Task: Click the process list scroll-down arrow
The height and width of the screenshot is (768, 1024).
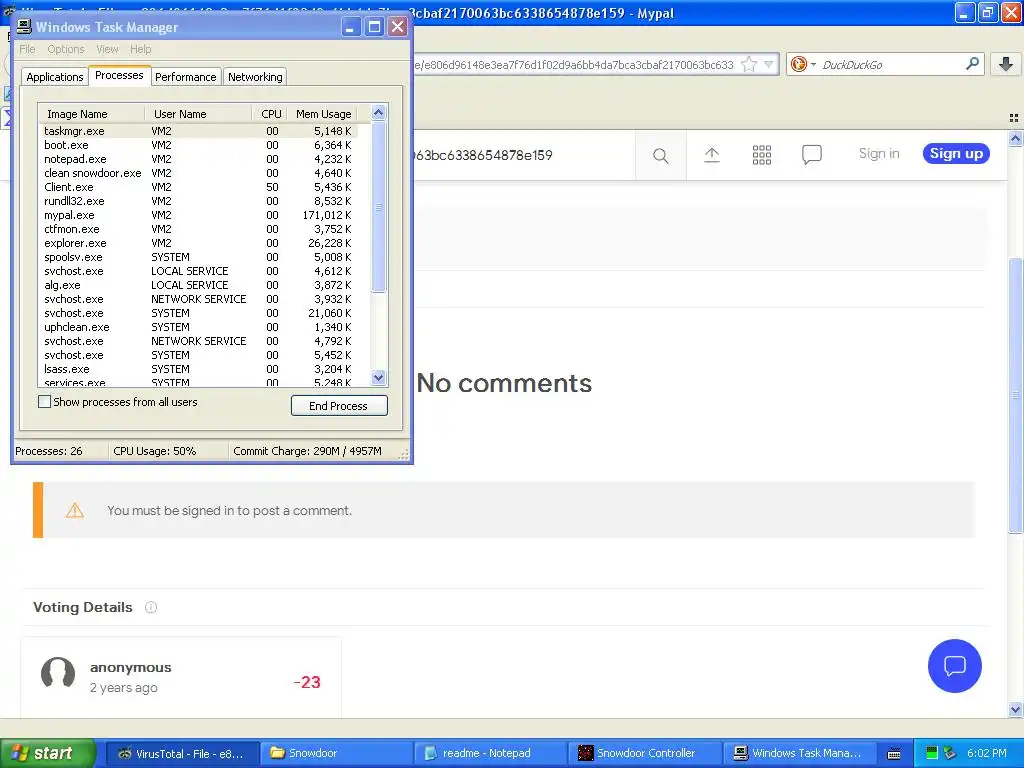Action: click(378, 377)
